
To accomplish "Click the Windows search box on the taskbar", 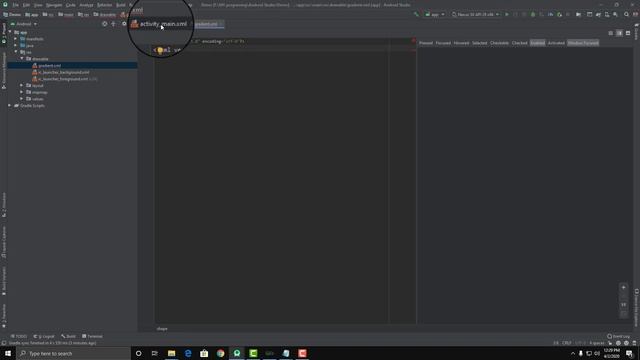I will [73, 353].
